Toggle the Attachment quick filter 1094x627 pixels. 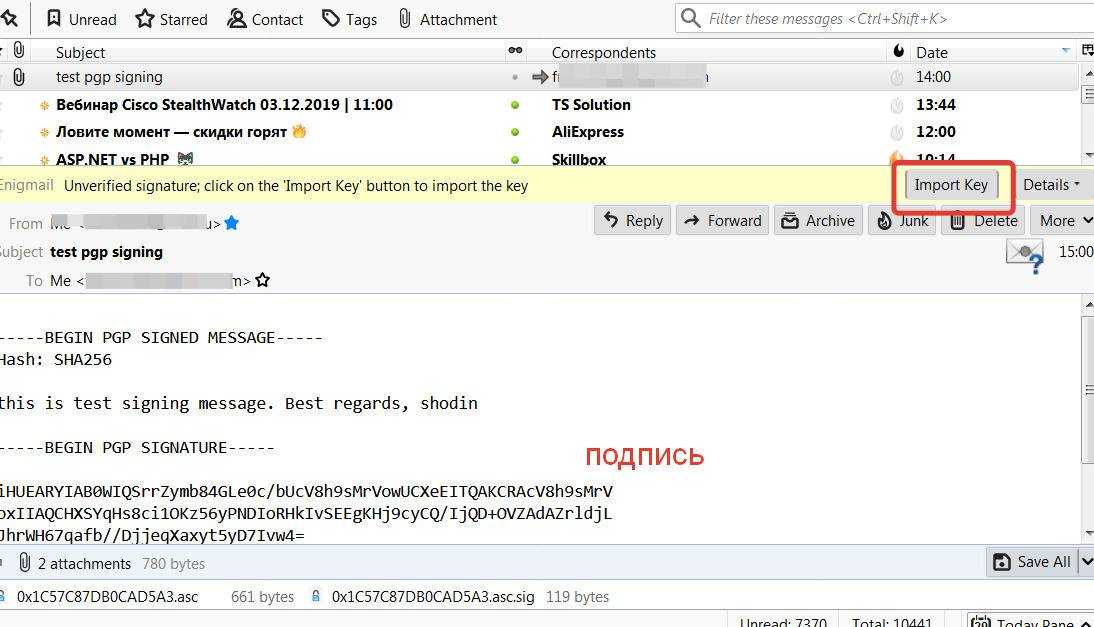pyautogui.click(x=447, y=19)
